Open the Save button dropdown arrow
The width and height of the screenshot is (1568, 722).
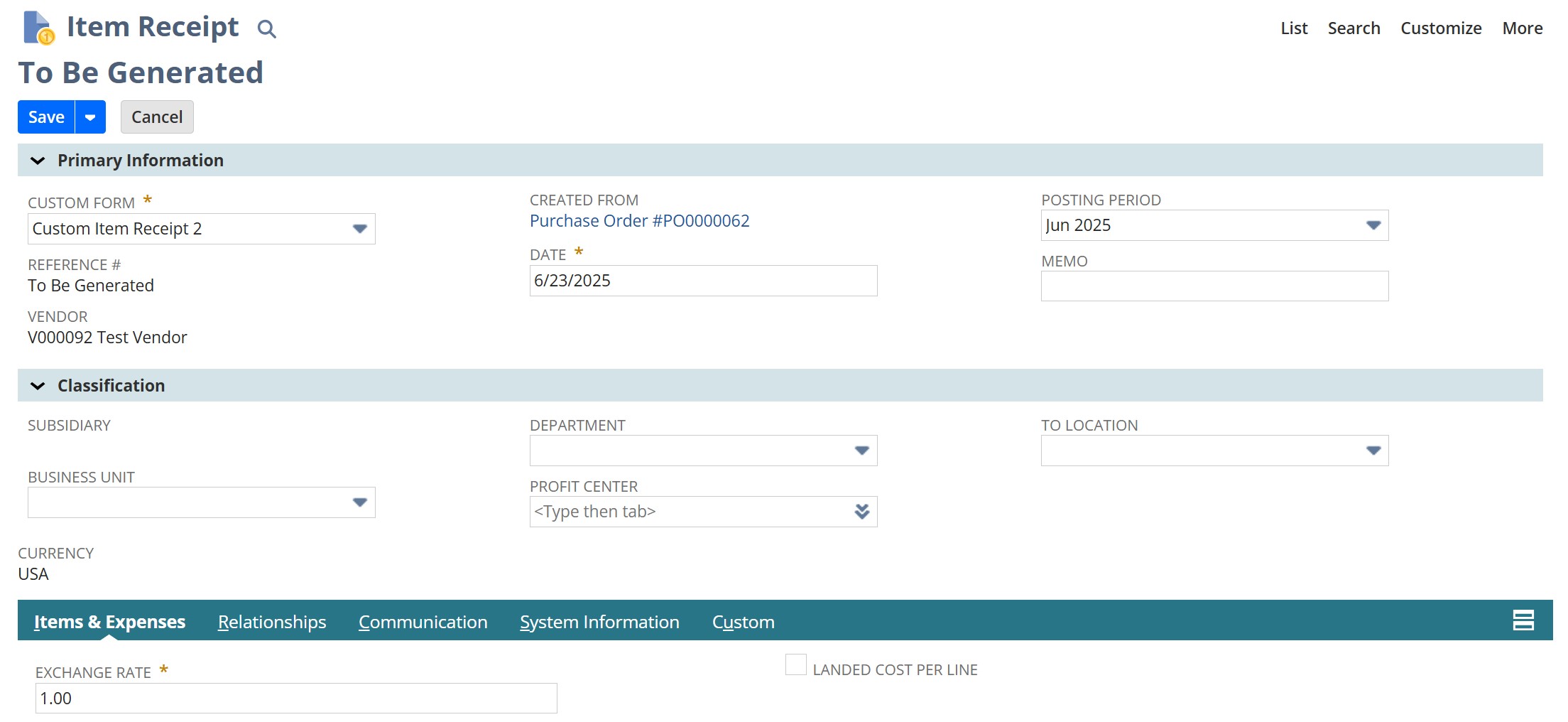click(90, 117)
